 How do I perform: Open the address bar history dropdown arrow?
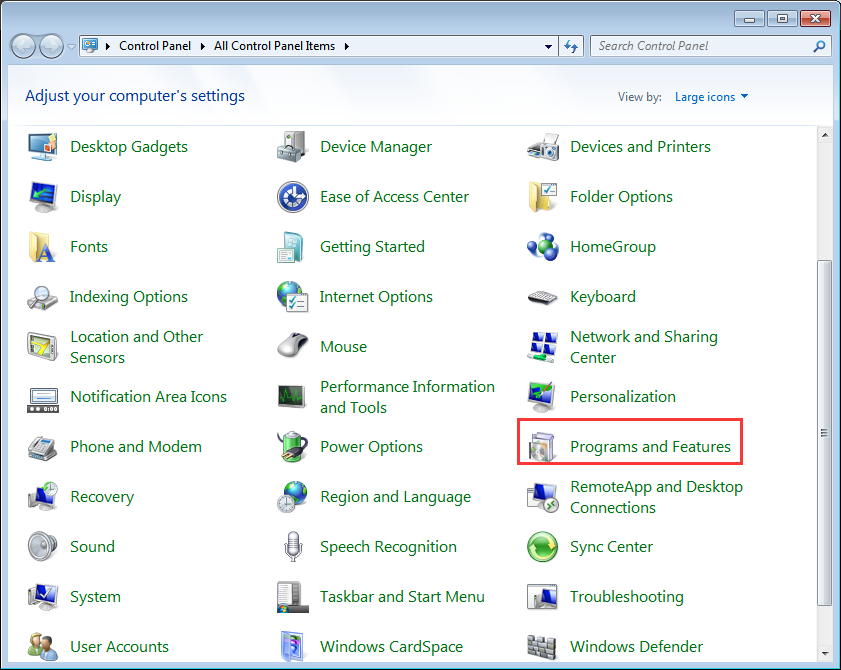(x=548, y=46)
